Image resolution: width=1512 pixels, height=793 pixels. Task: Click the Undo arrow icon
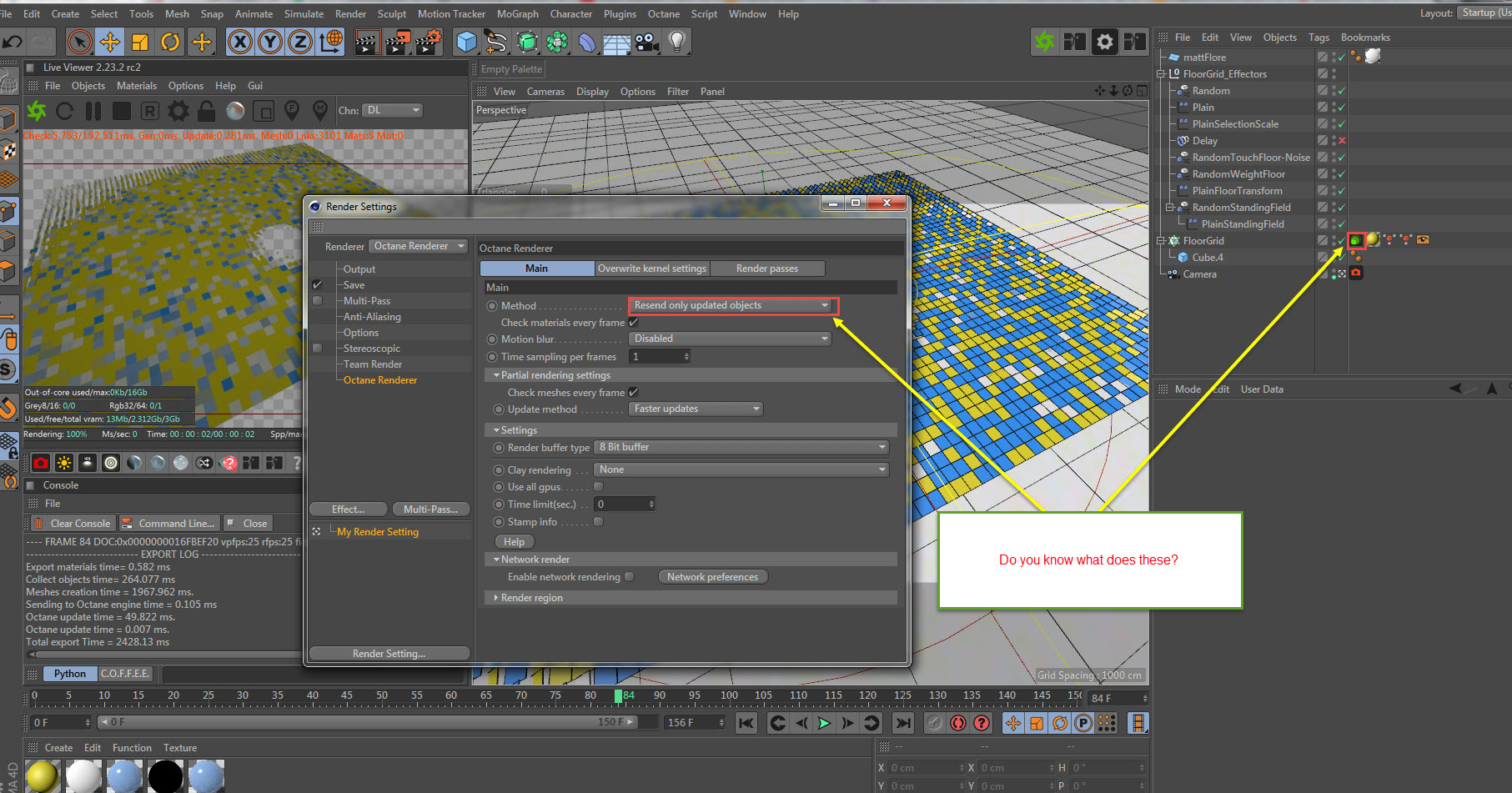tap(13, 42)
